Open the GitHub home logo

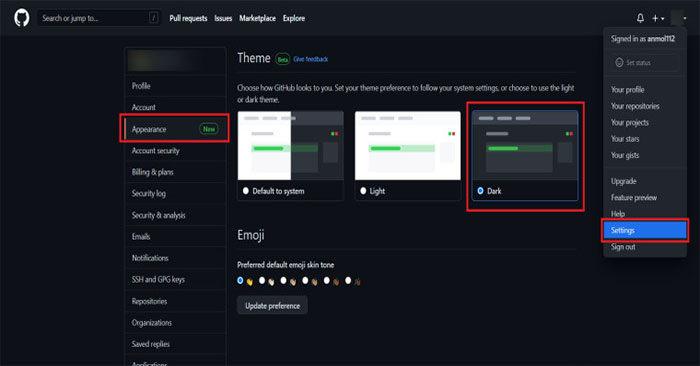[21, 18]
